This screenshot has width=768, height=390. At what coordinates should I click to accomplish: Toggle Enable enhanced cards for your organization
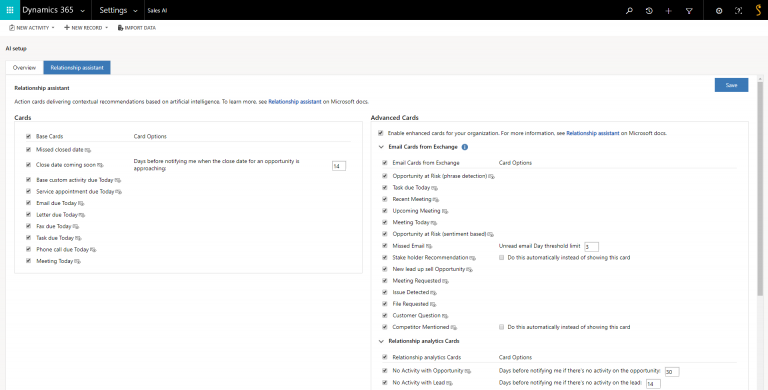[x=381, y=133]
